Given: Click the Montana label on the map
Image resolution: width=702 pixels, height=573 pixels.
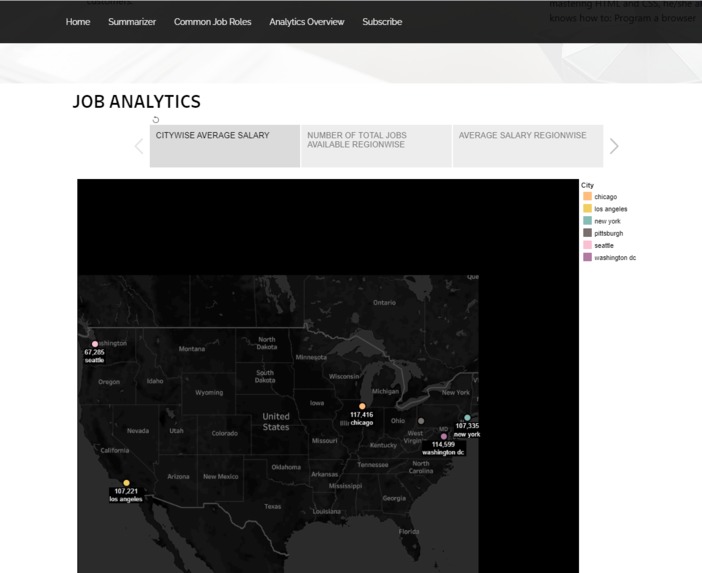Looking at the screenshot, I should tap(192, 349).
